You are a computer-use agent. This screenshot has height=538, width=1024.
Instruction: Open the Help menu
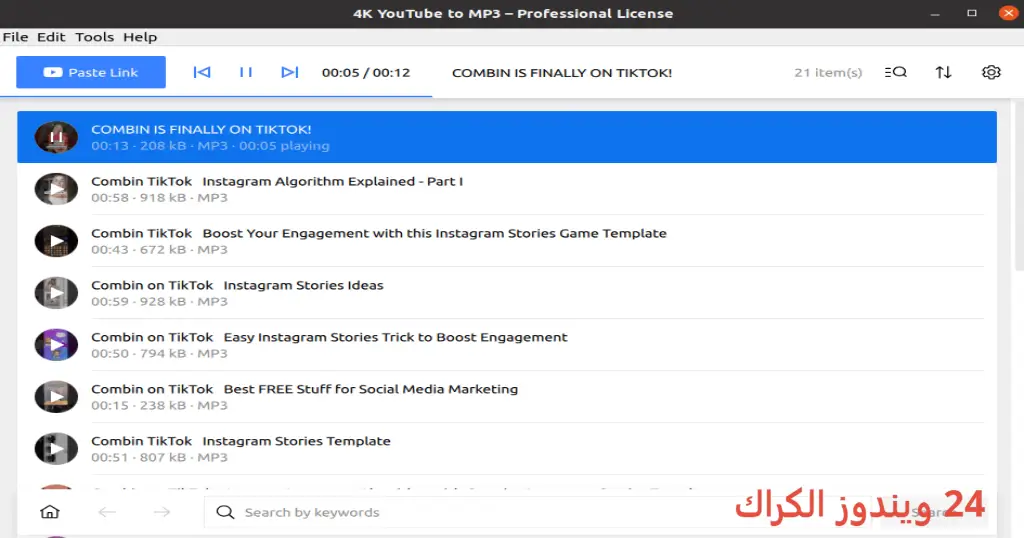tap(140, 37)
